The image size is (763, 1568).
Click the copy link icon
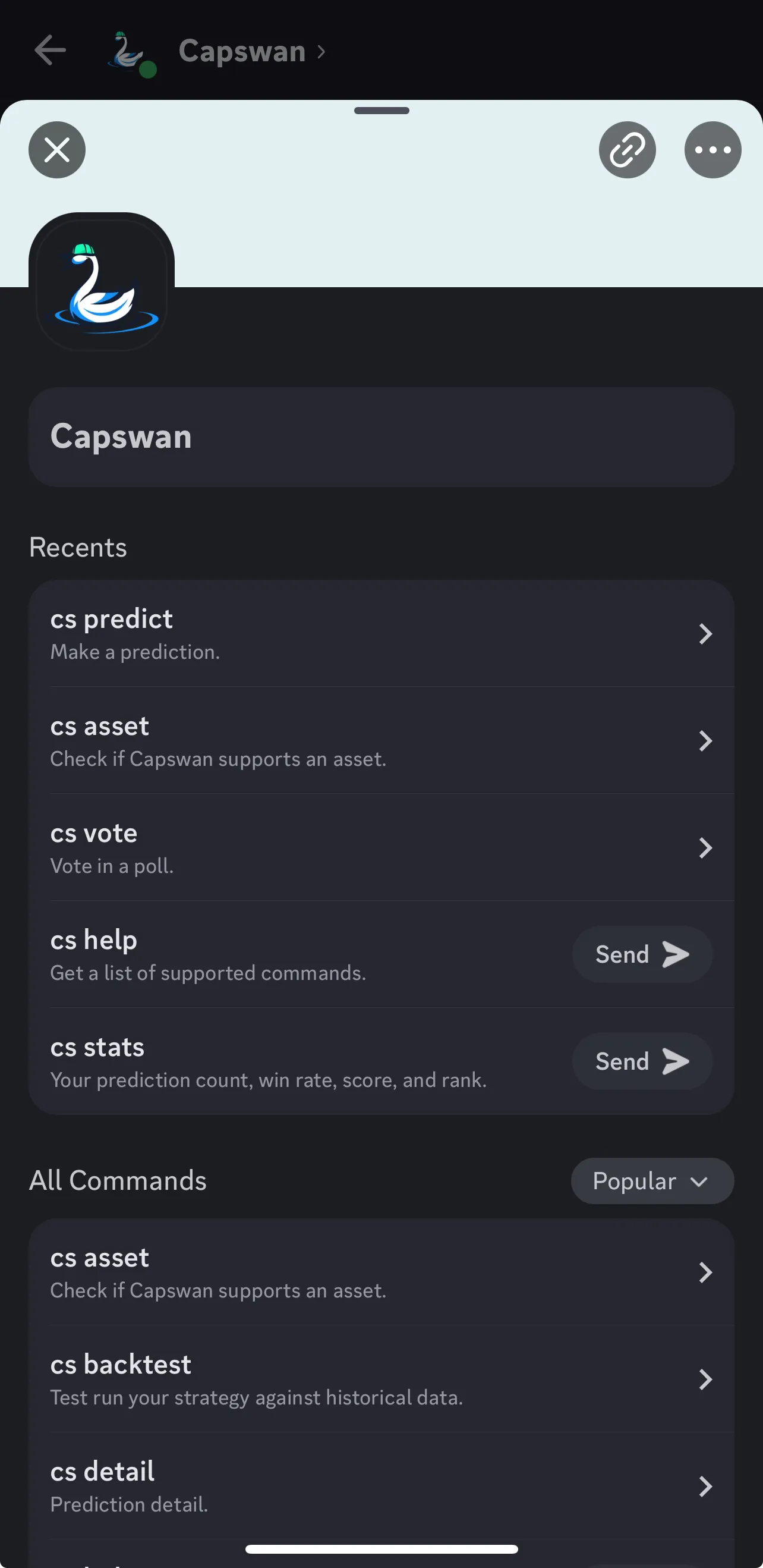pos(627,150)
